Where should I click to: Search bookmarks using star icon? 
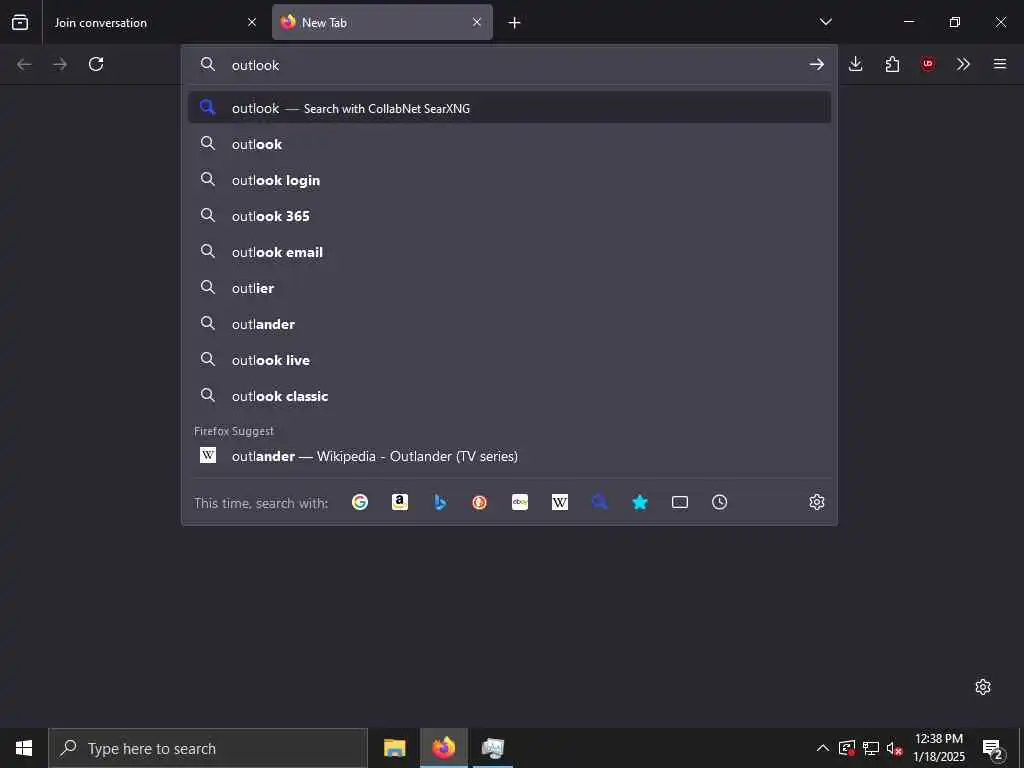tap(640, 502)
